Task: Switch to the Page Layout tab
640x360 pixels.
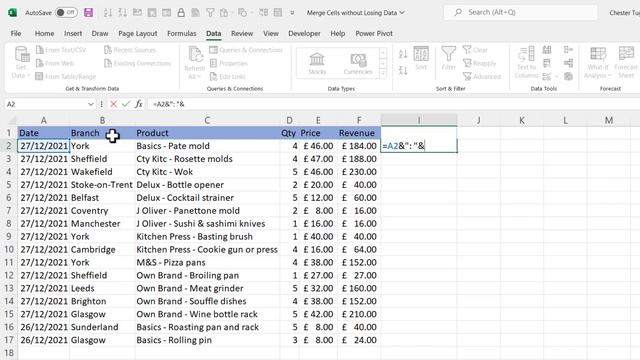Action: [x=138, y=33]
